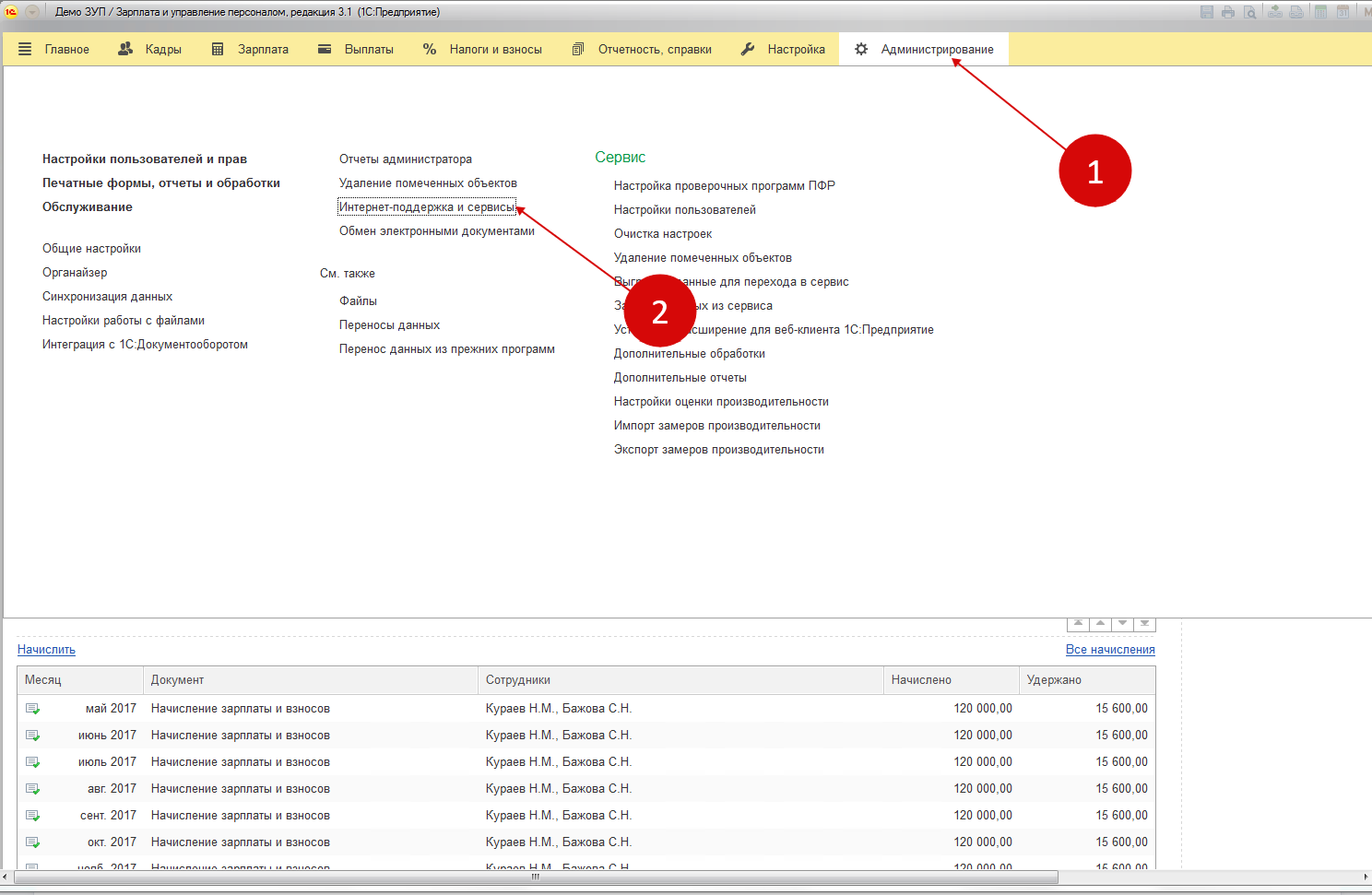Image resolution: width=1372 pixels, height=895 pixels.
Task: Open main menu dropdown arrow beside 1C logo
Action: click(x=32, y=12)
